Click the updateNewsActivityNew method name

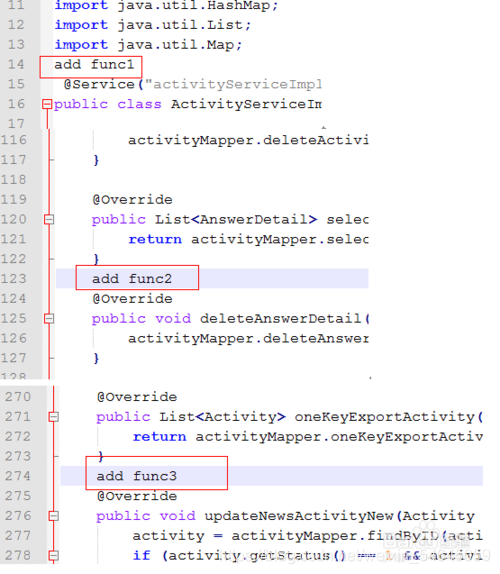(x=299, y=516)
